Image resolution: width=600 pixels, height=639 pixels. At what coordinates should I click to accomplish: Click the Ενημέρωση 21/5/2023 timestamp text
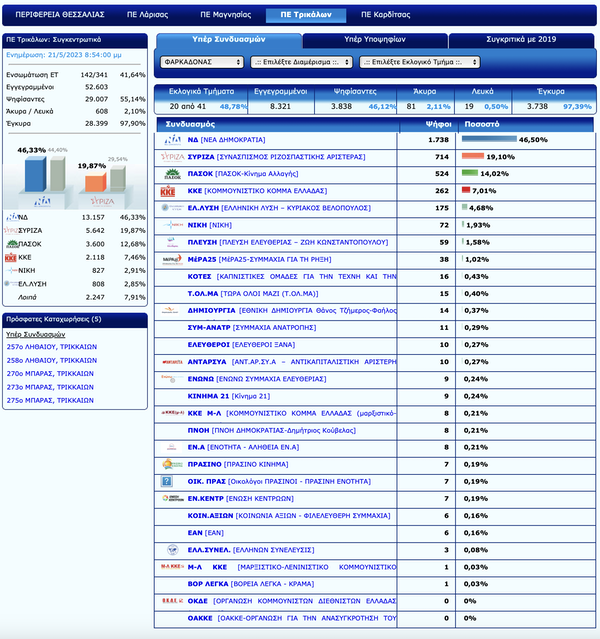[x=64, y=55]
